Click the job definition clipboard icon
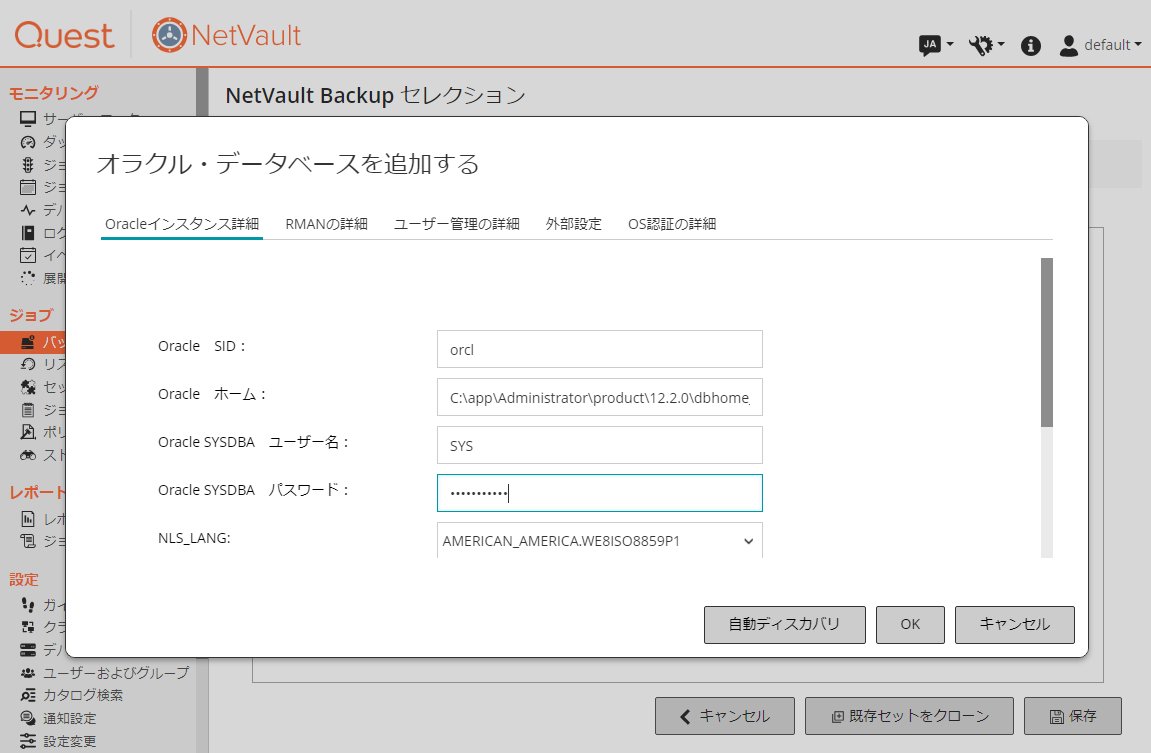 [x=28, y=410]
